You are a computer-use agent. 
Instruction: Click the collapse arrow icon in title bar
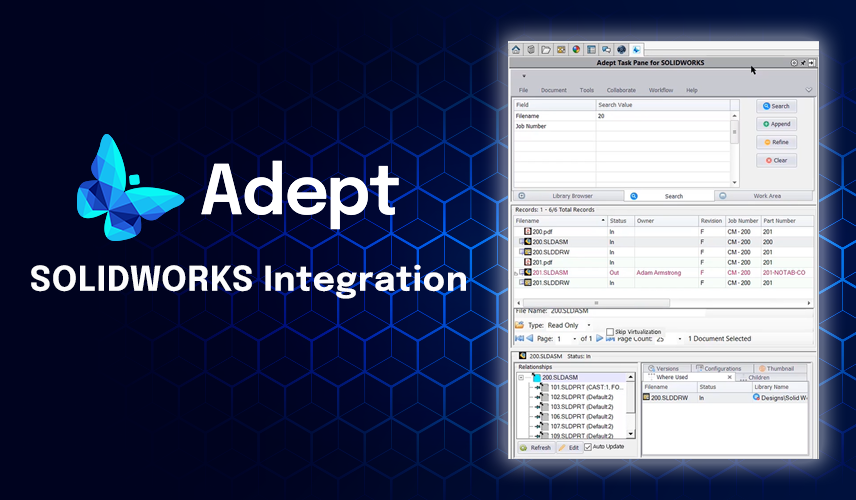click(812, 63)
